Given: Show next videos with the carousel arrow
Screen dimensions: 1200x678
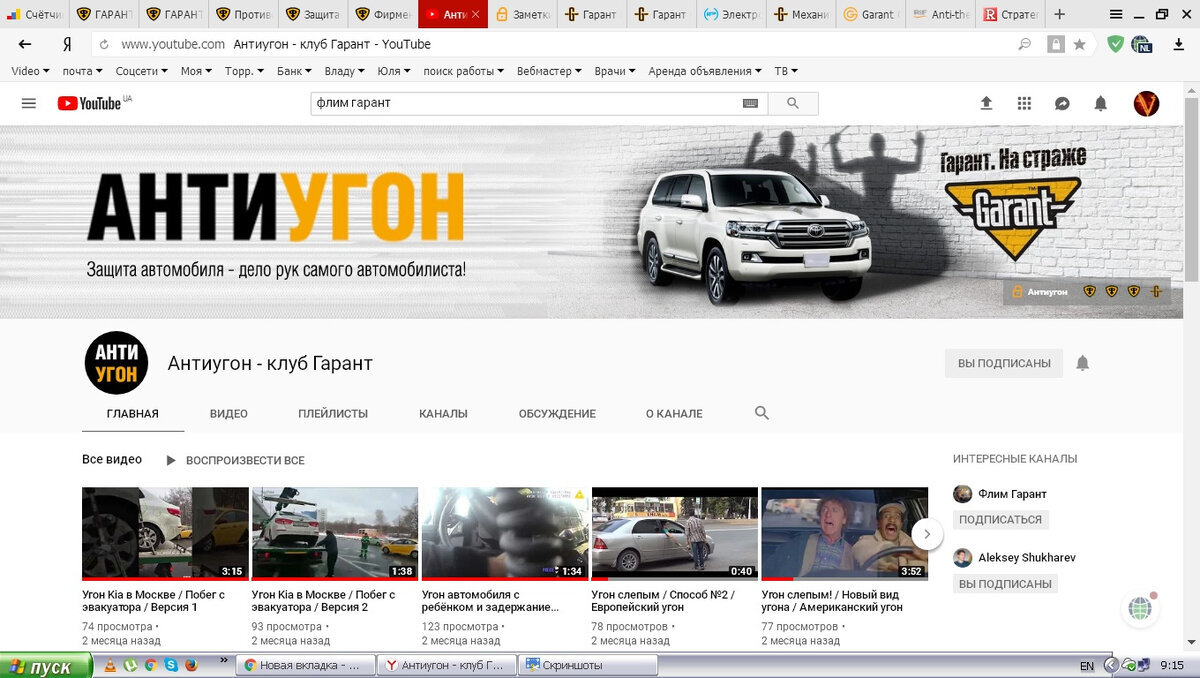Looking at the screenshot, I should pyautogui.click(x=927, y=534).
